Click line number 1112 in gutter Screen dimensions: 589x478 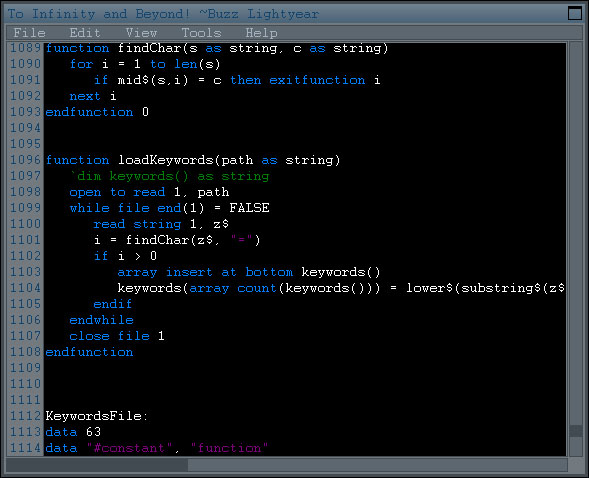25,416
